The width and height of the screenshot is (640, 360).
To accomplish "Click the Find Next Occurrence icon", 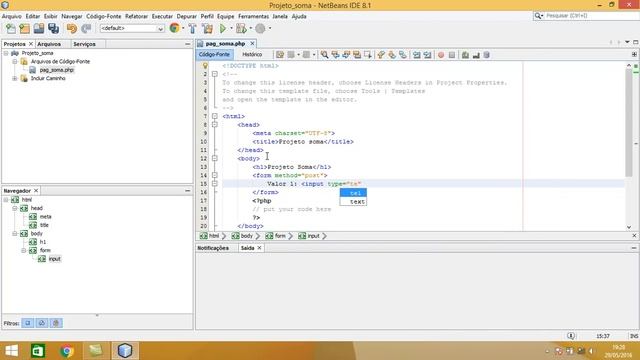I will click(x=346, y=55).
